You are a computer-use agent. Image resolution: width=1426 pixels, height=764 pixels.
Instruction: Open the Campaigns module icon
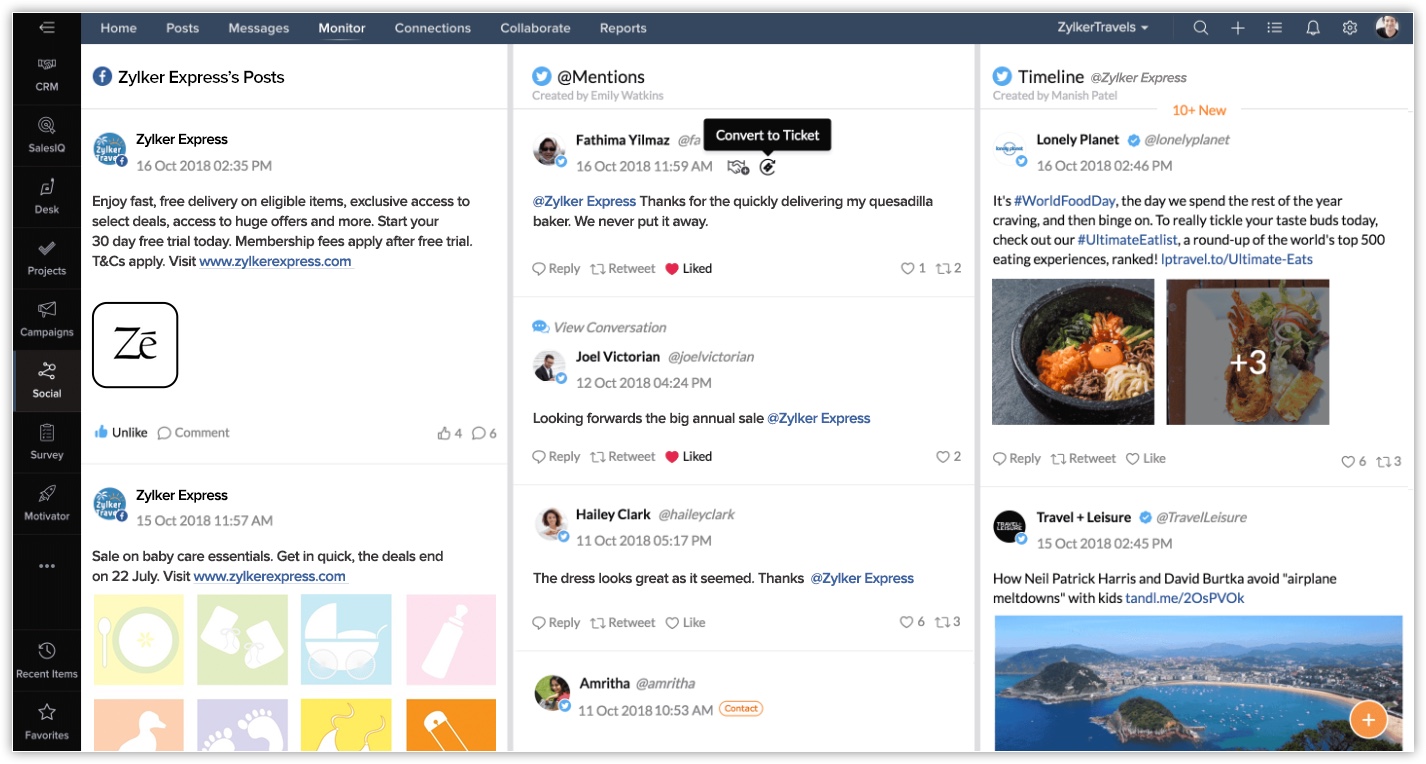(x=46, y=318)
